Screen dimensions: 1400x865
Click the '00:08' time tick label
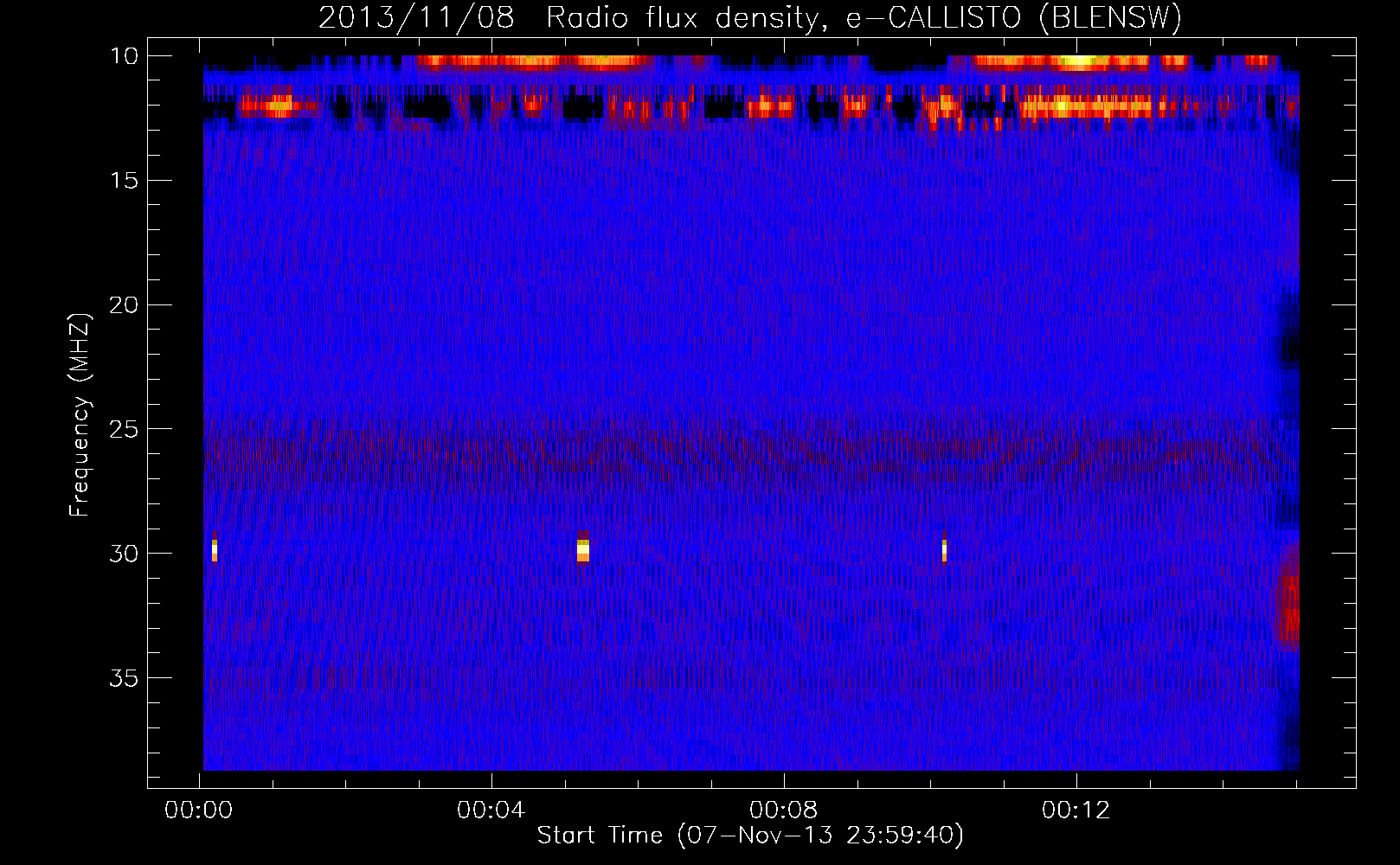(x=784, y=811)
